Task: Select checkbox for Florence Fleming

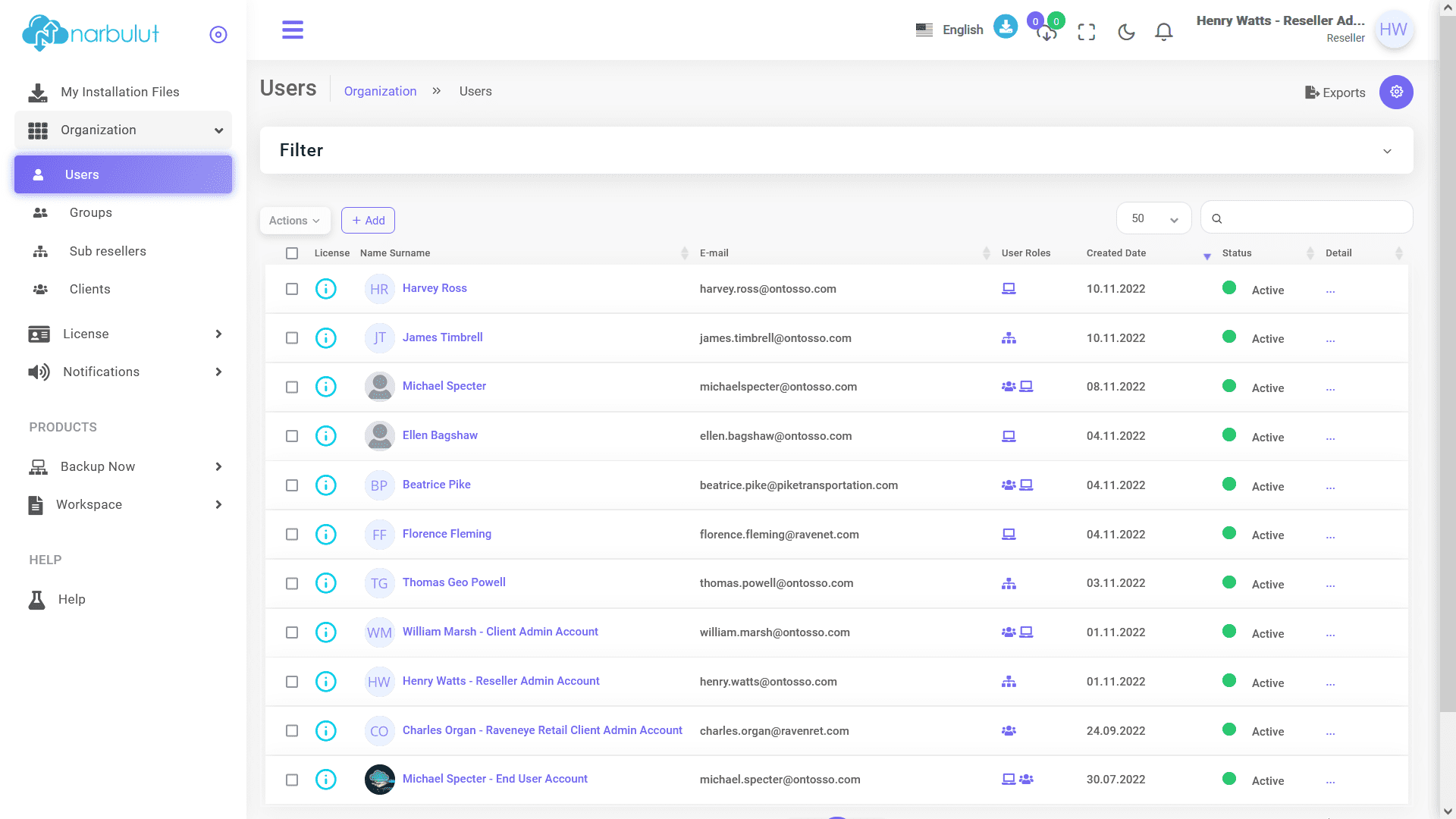Action: tap(292, 535)
